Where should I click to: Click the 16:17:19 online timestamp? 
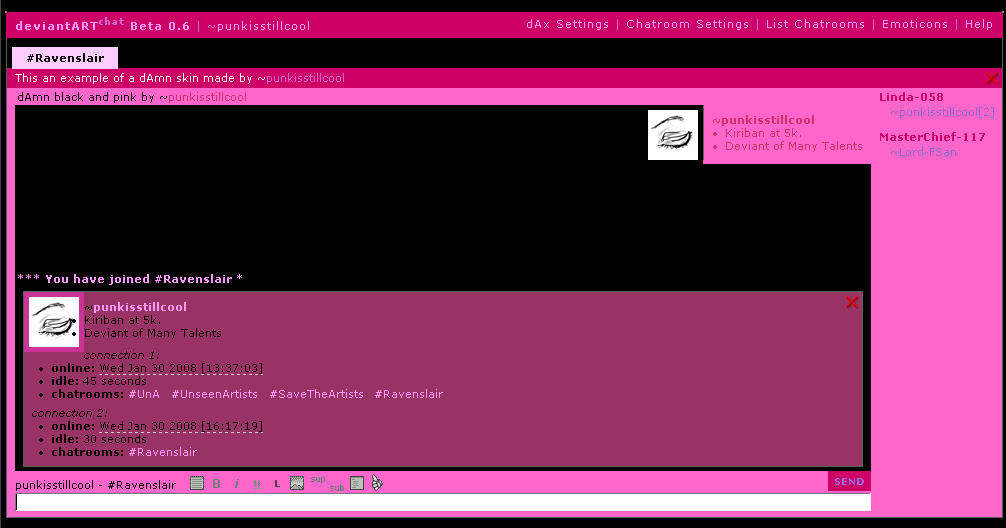point(181,426)
